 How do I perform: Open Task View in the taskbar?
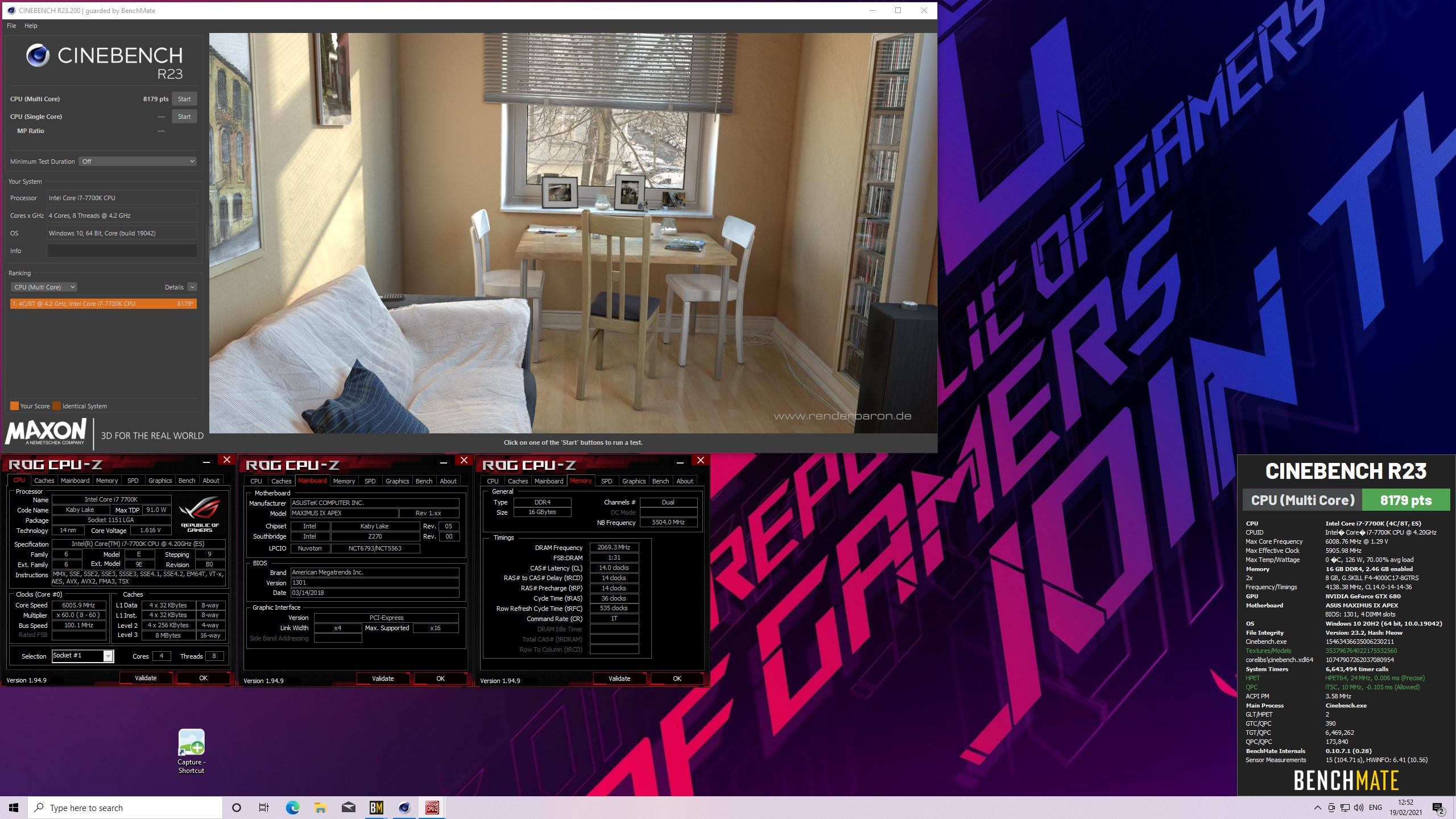[264, 808]
